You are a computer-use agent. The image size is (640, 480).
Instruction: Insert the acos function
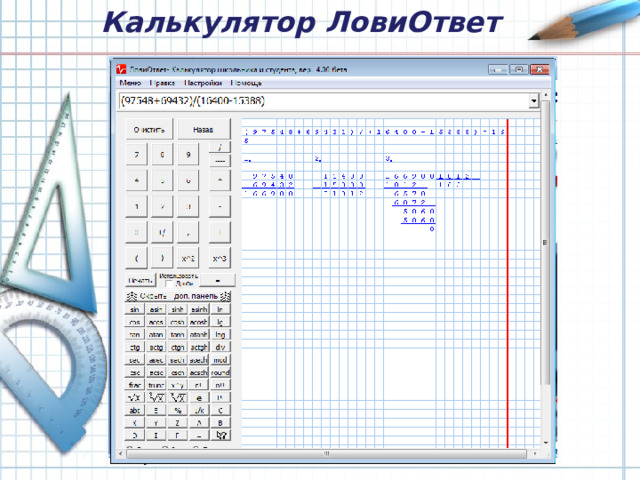coord(156,322)
